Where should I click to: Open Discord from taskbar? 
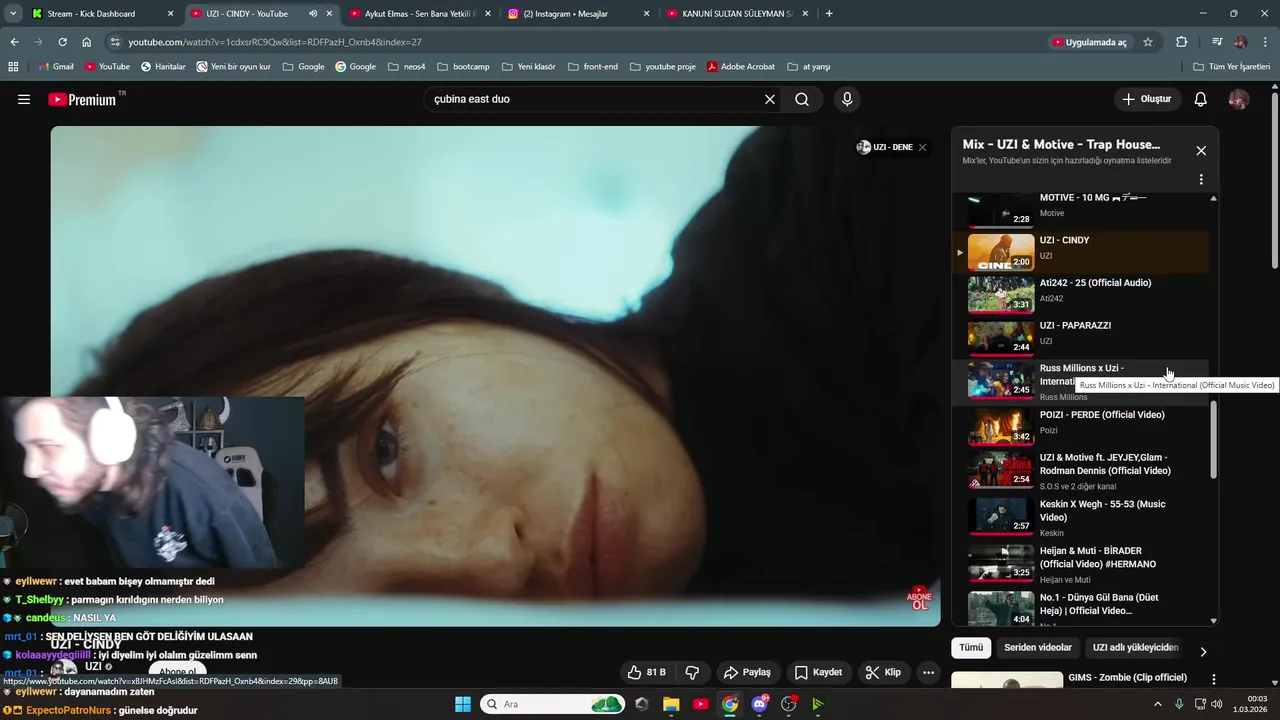point(759,704)
